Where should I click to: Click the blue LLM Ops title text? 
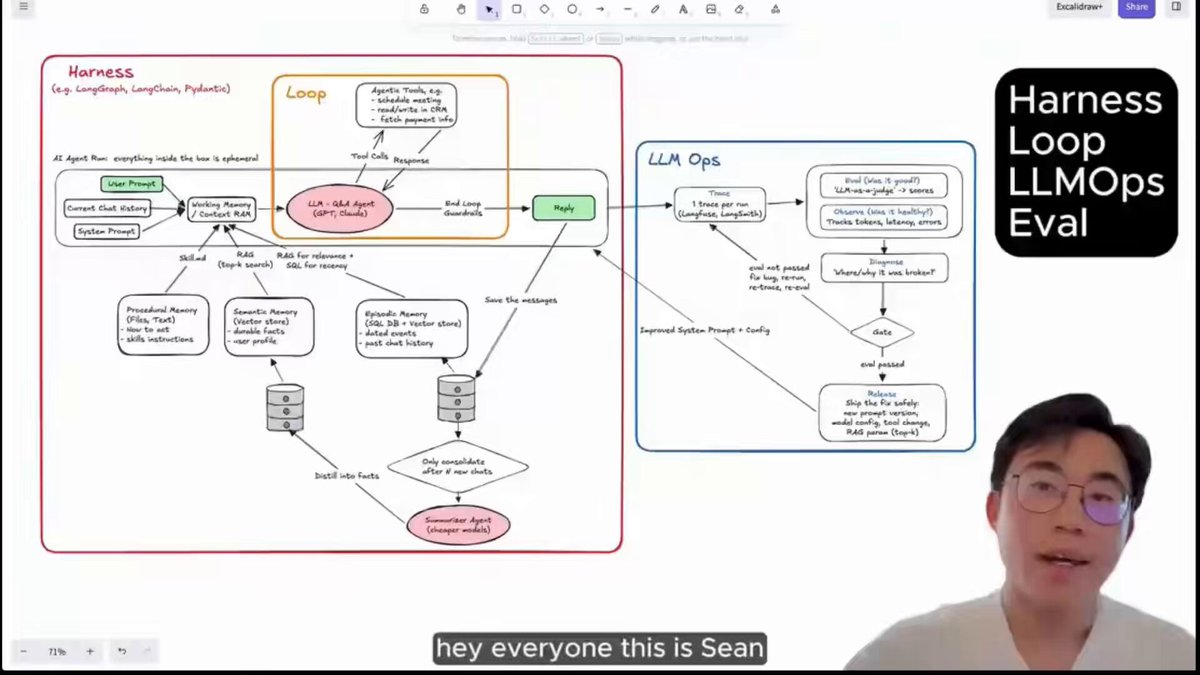click(684, 160)
